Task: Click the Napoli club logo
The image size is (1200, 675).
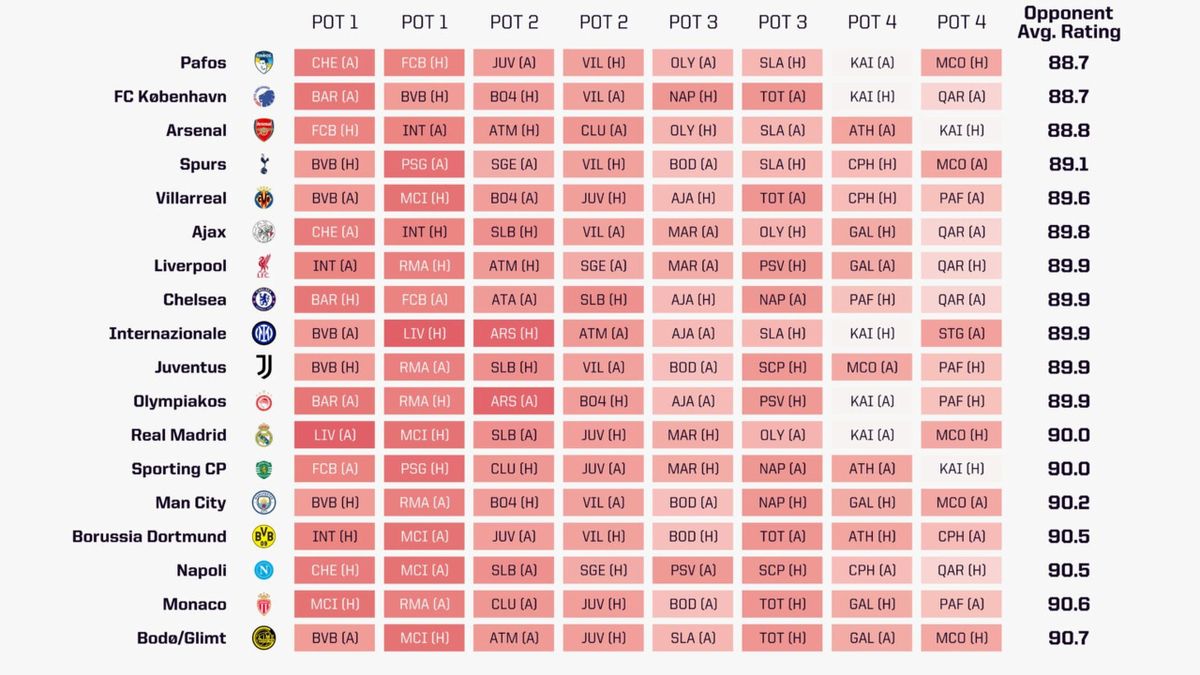Action: click(x=263, y=570)
